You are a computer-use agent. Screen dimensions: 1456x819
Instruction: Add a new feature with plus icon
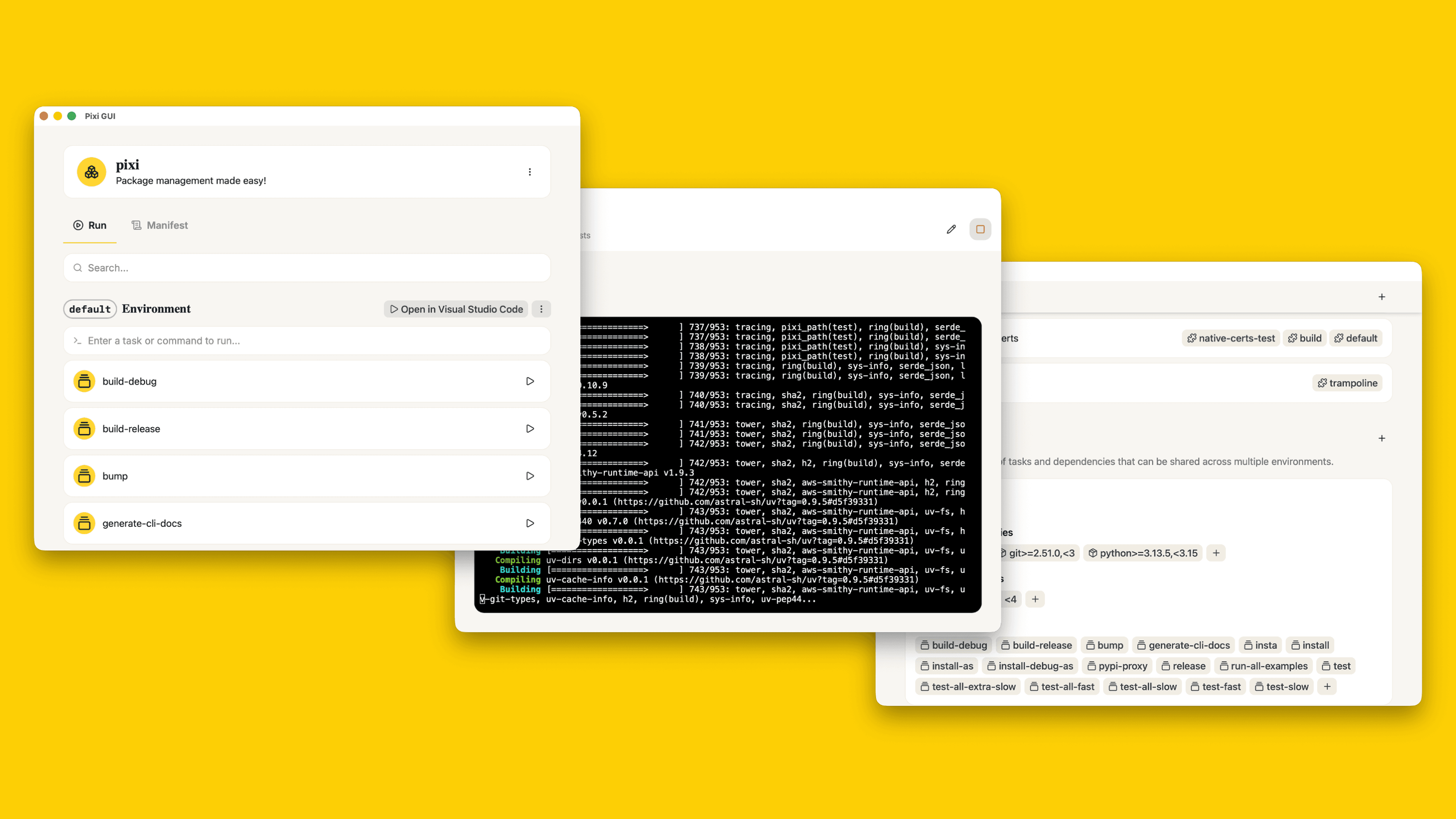click(1381, 439)
